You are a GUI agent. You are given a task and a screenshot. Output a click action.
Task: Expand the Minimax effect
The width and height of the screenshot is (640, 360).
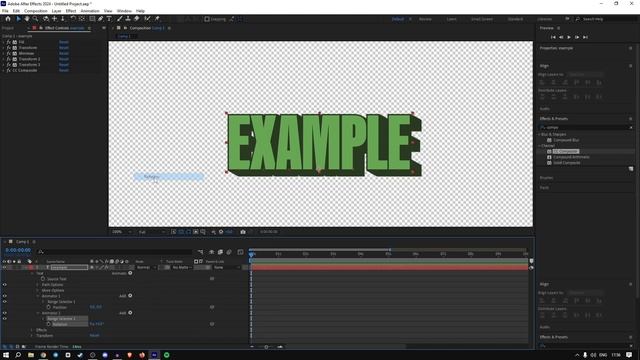[x=4, y=53]
